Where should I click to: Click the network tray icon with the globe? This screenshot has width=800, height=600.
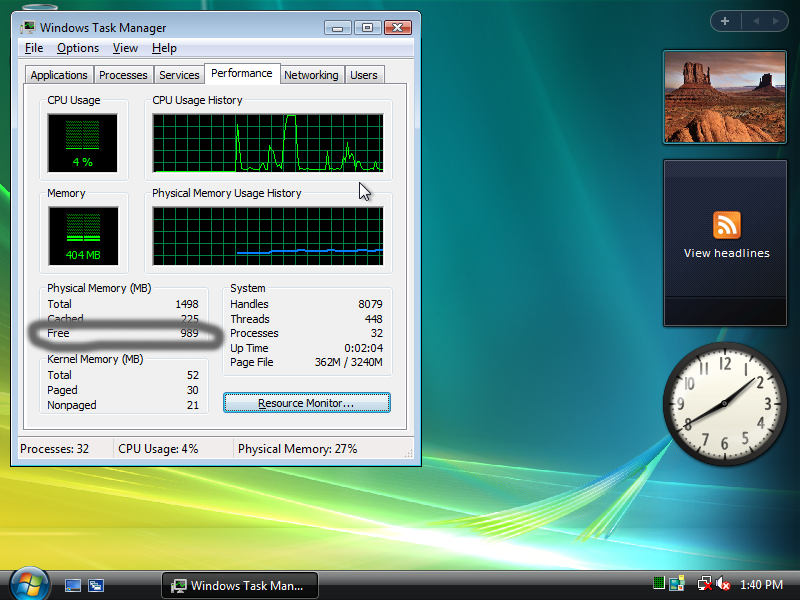(677, 584)
